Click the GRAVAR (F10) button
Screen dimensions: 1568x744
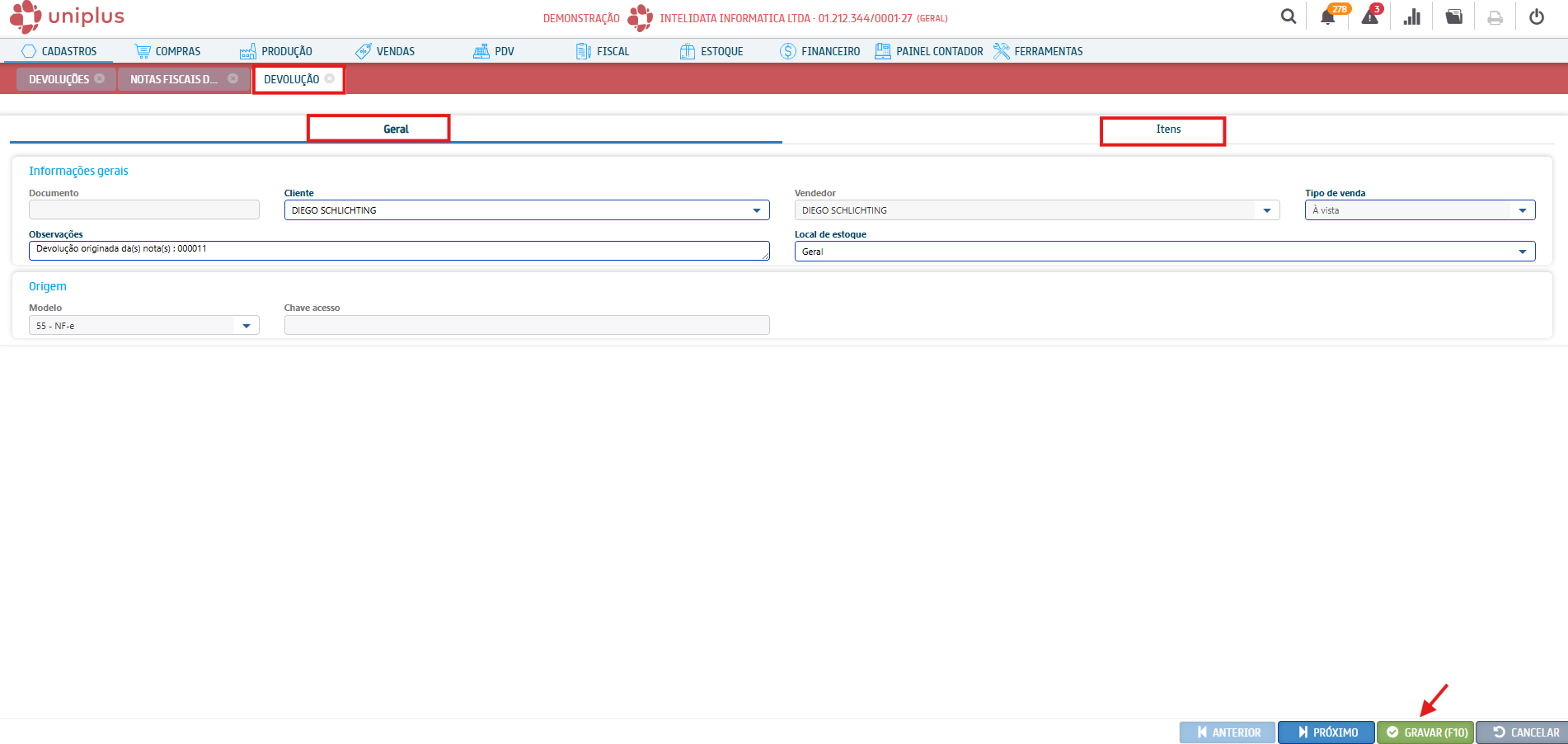(1425, 732)
